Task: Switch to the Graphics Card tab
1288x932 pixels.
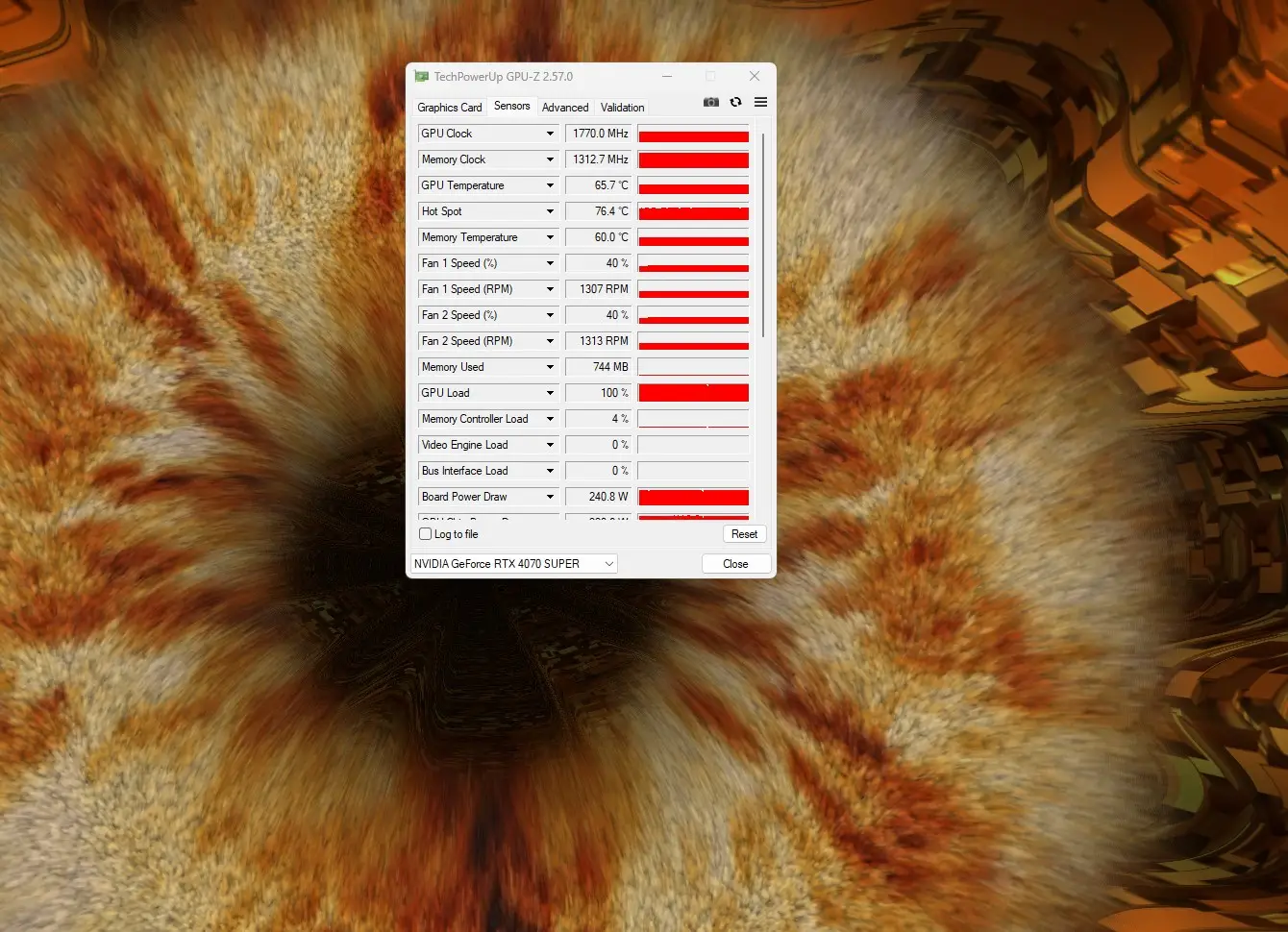Action: point(449,108)
